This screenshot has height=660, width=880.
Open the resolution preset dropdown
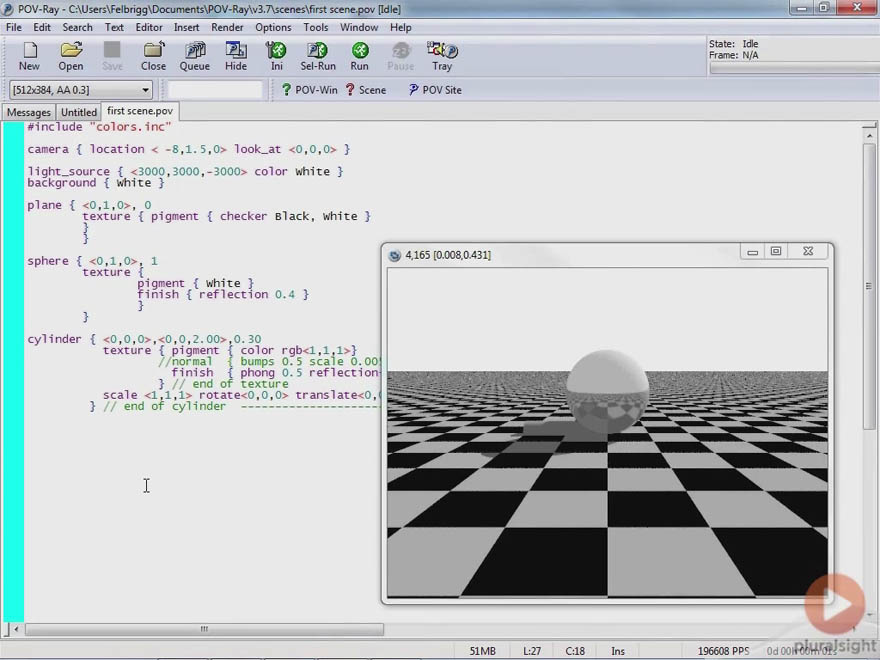click(x=145, y=90)
